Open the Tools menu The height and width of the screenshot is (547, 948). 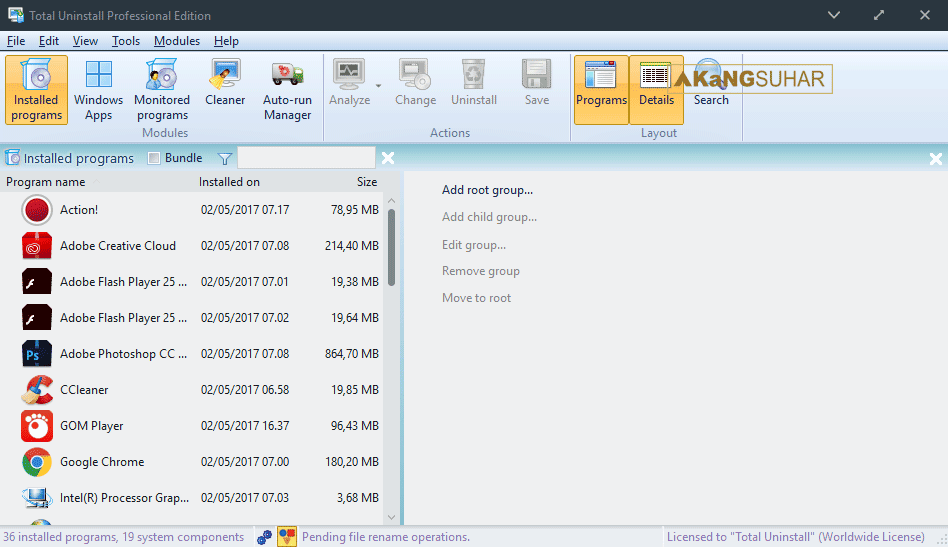[126, 40]
